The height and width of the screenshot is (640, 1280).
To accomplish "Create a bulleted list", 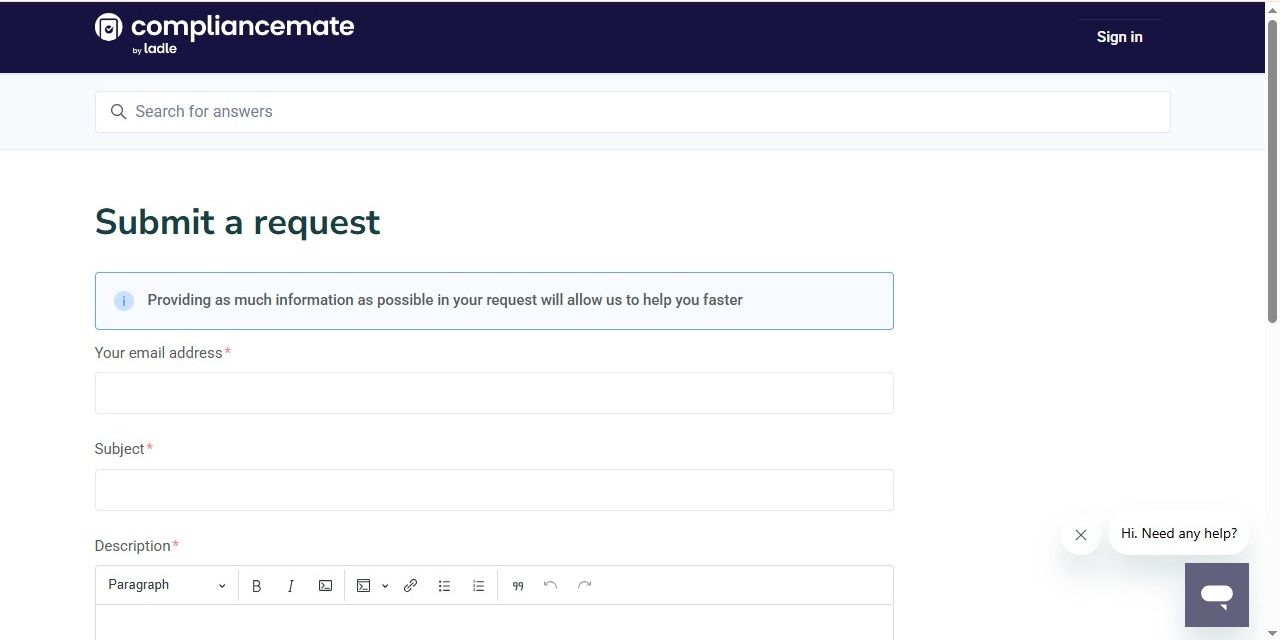I will (x=444, y=585).
